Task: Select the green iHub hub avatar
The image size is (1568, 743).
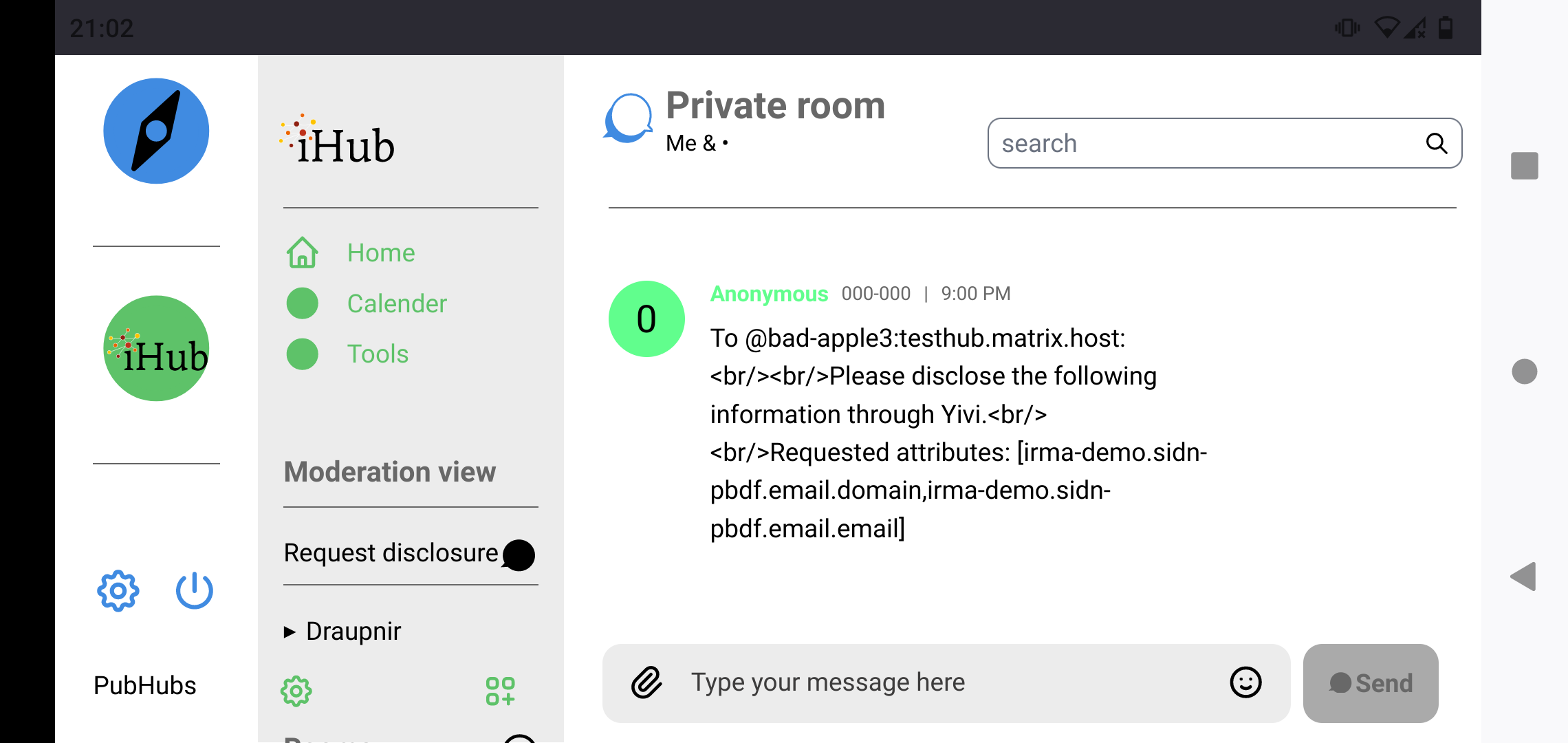Action: pos(156,348)
